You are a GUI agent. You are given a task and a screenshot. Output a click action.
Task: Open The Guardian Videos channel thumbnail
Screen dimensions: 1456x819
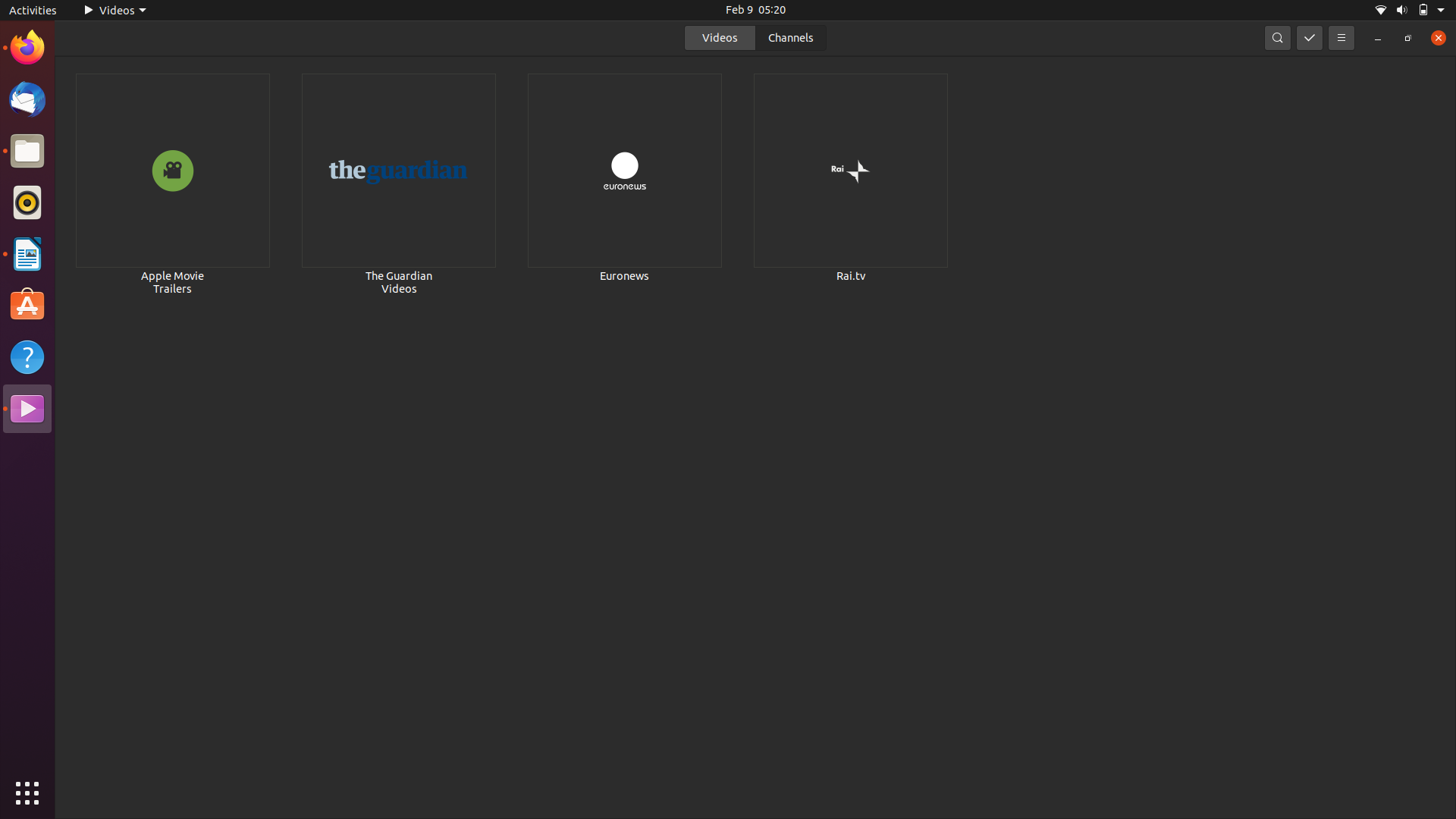[x=399, y=171]
